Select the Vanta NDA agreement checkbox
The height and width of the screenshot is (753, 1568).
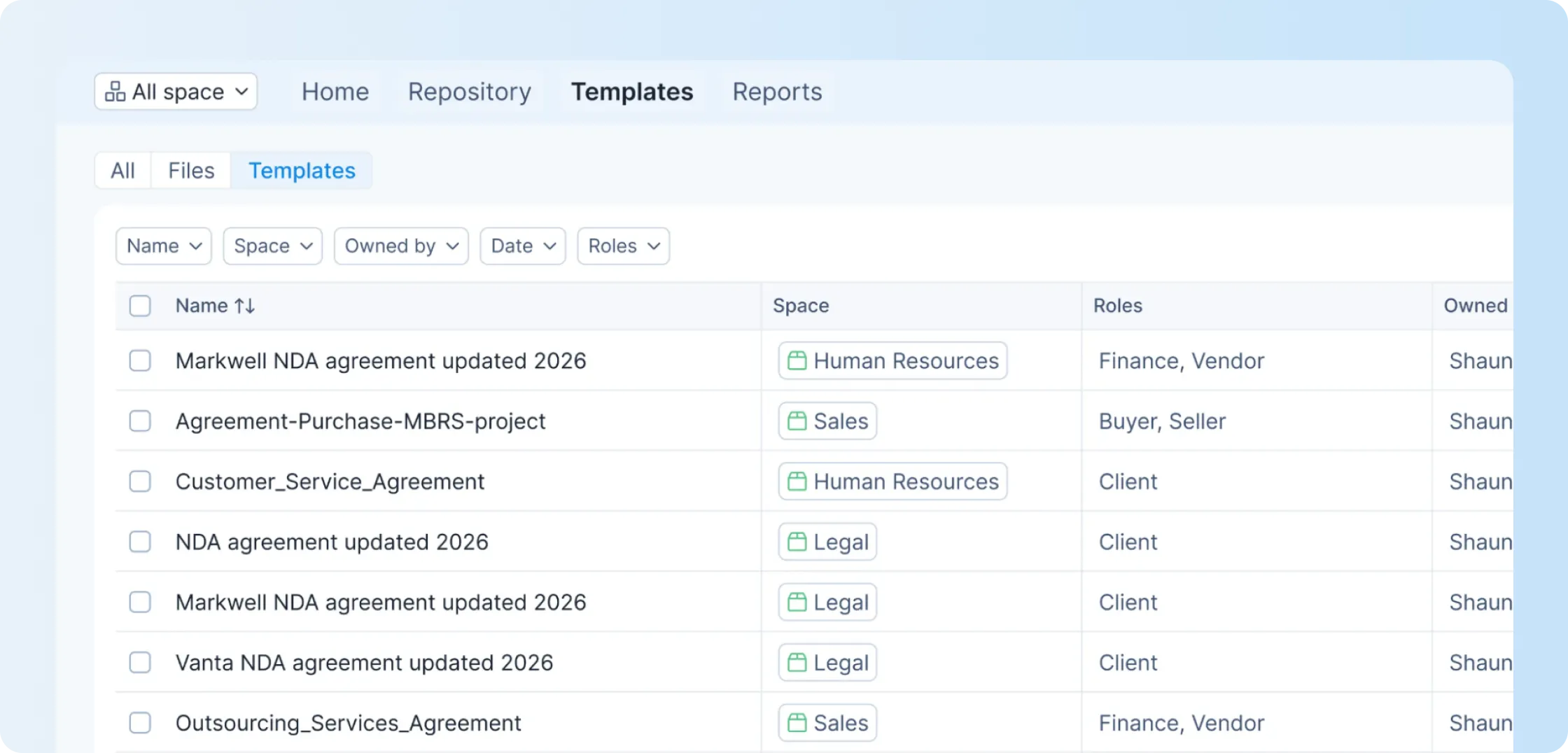click(140, 662)
